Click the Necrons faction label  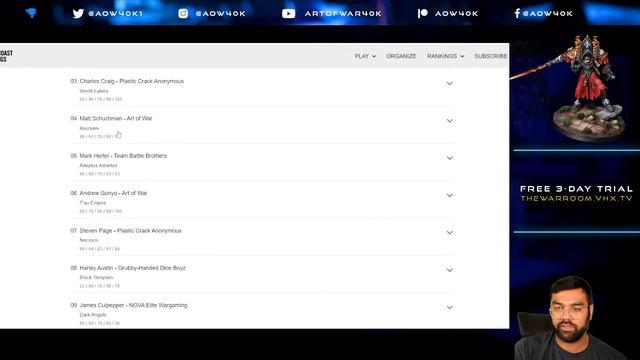click(x=89, y=240)
